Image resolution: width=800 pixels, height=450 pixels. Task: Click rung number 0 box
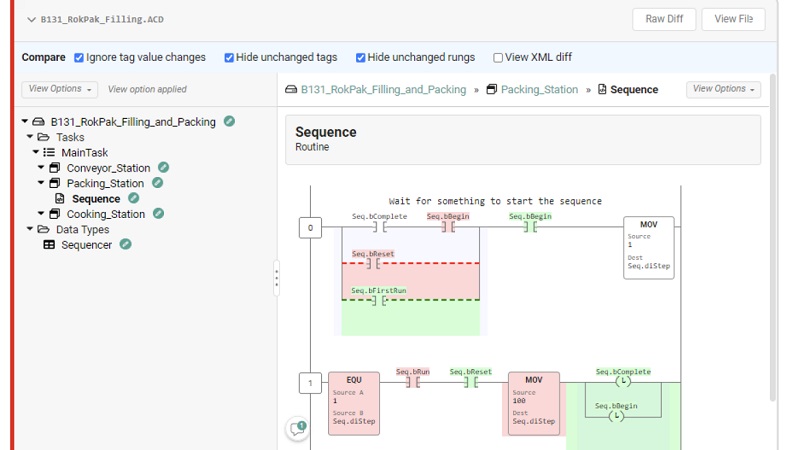tap(310, 228)
